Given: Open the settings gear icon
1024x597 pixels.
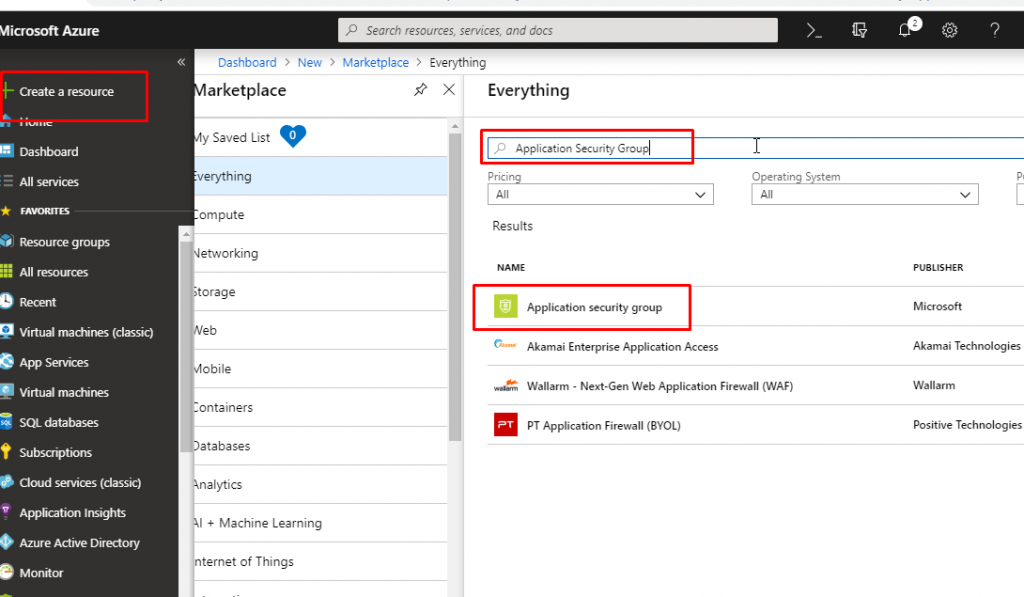Looking at the screenshot, I should (x=949, y=30).
